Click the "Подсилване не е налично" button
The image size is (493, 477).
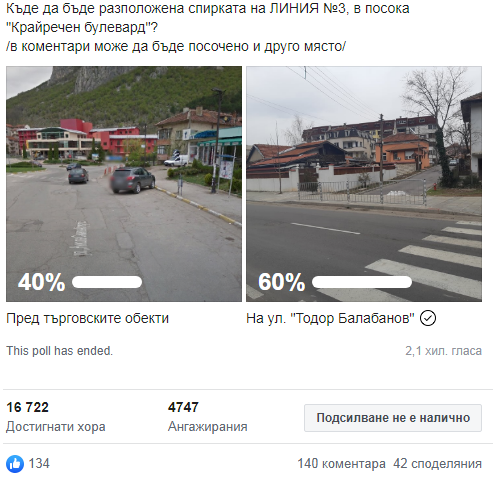point(393,418)
